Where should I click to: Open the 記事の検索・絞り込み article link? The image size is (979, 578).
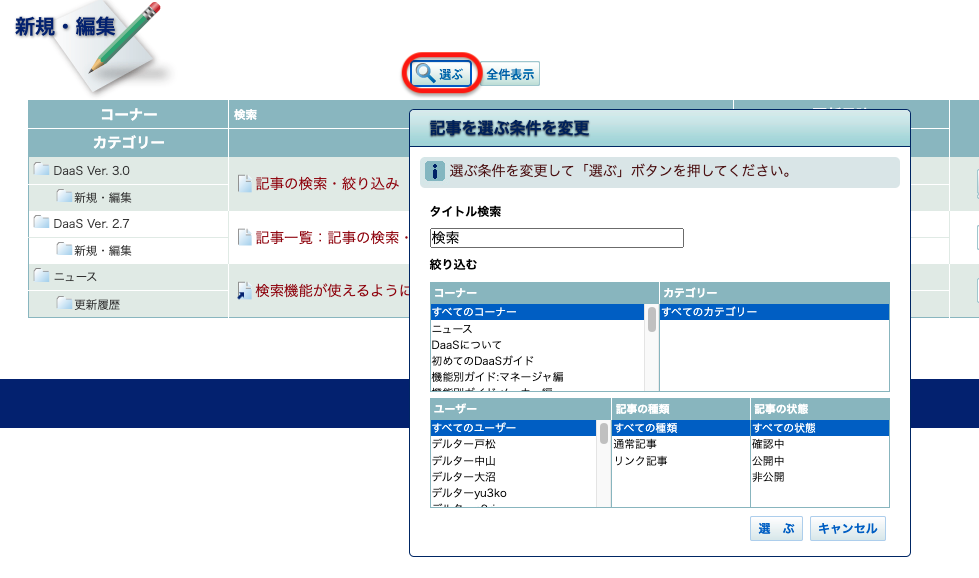327,184
